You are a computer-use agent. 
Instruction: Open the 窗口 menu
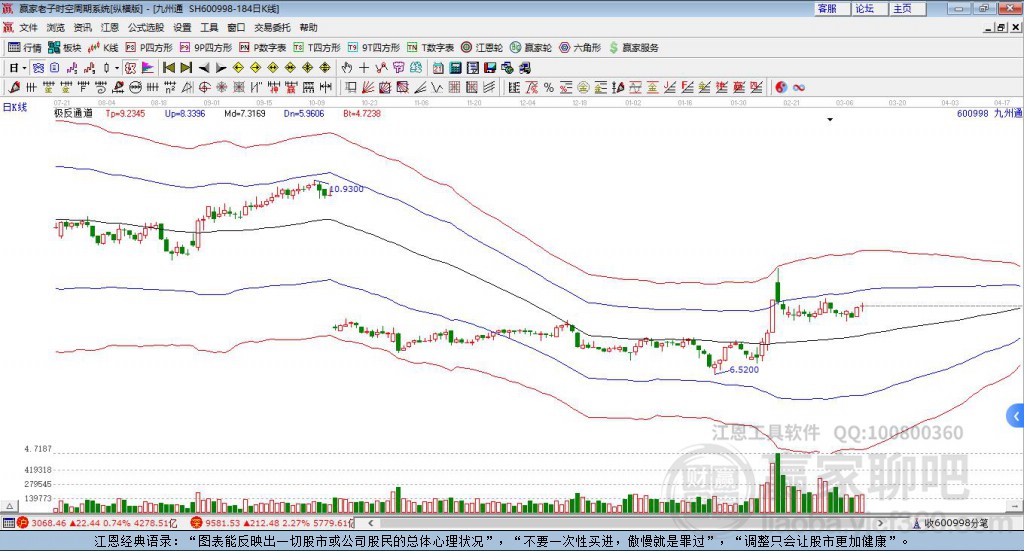(236, 27)
